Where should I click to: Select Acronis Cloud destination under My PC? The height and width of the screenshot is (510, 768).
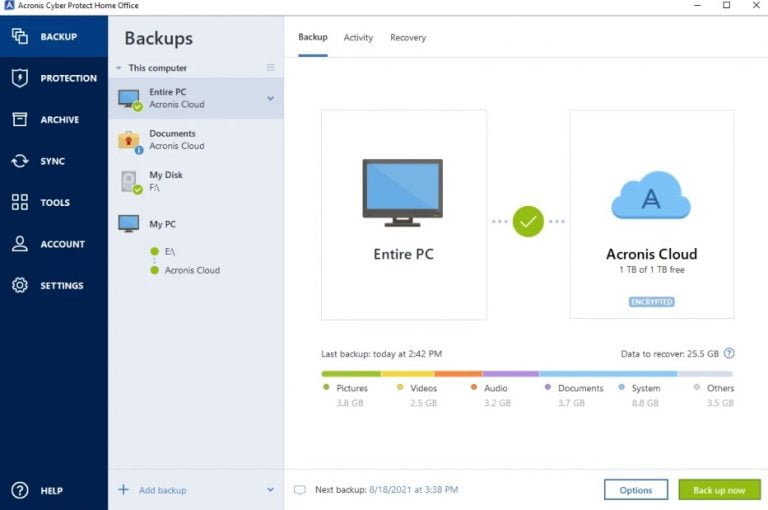click(x=192, y=270)
